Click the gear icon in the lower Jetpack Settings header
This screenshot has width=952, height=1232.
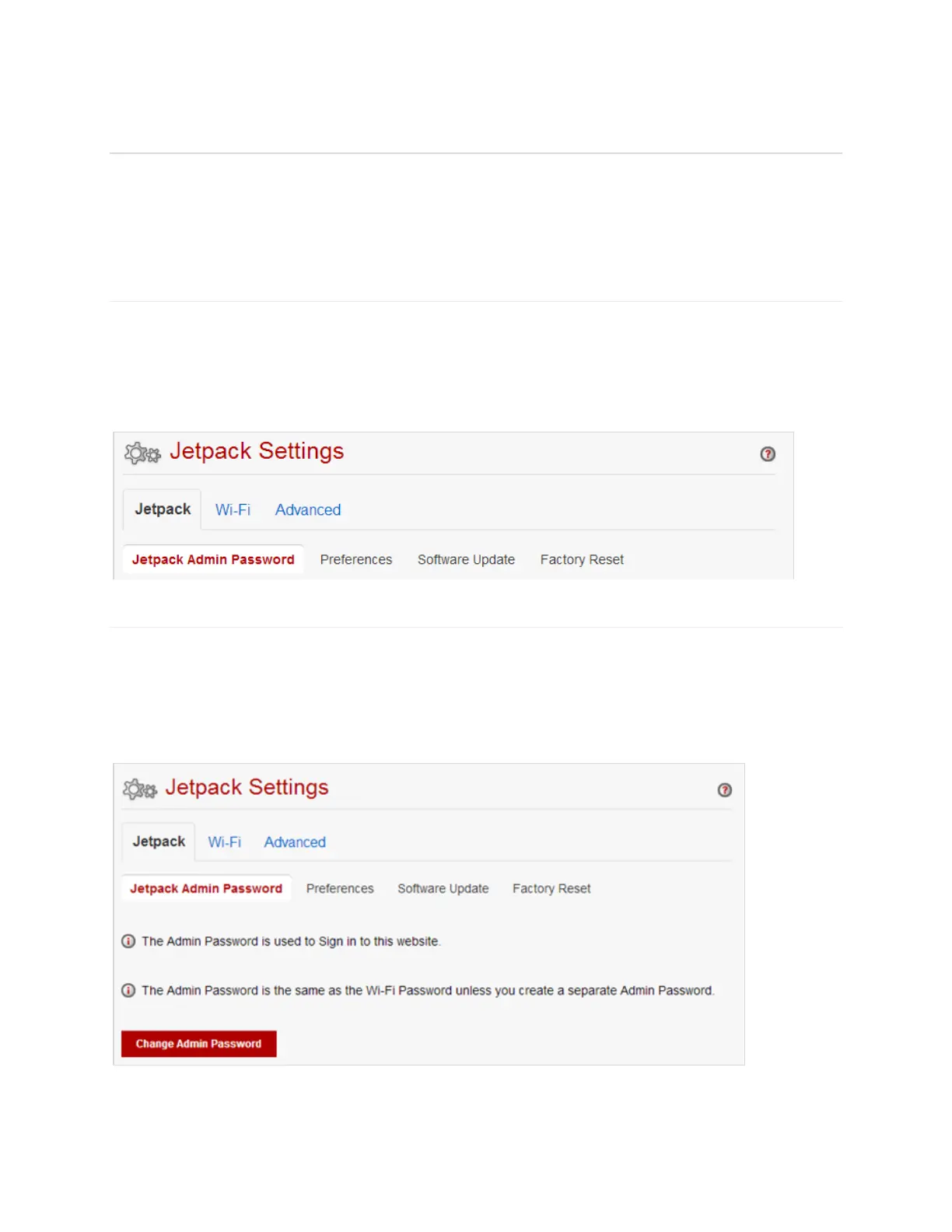tap(140, 789)
